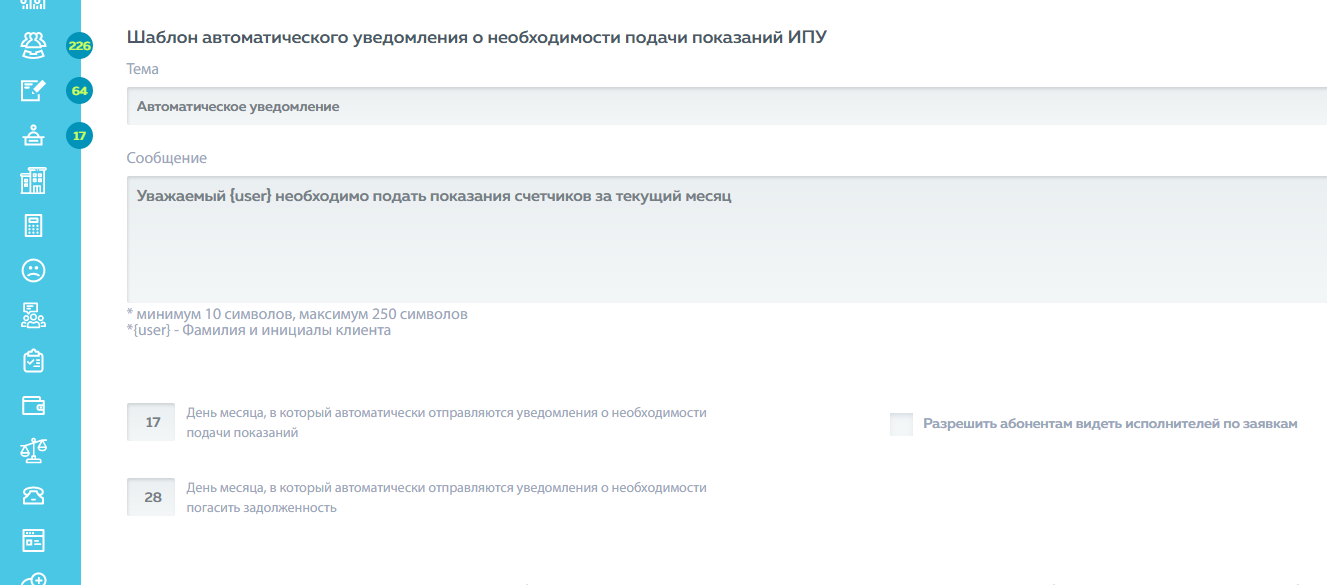The height and width of the screenshot is (585, 1327).
Task: Open the calculator sidebar icon
Action: 34,225
